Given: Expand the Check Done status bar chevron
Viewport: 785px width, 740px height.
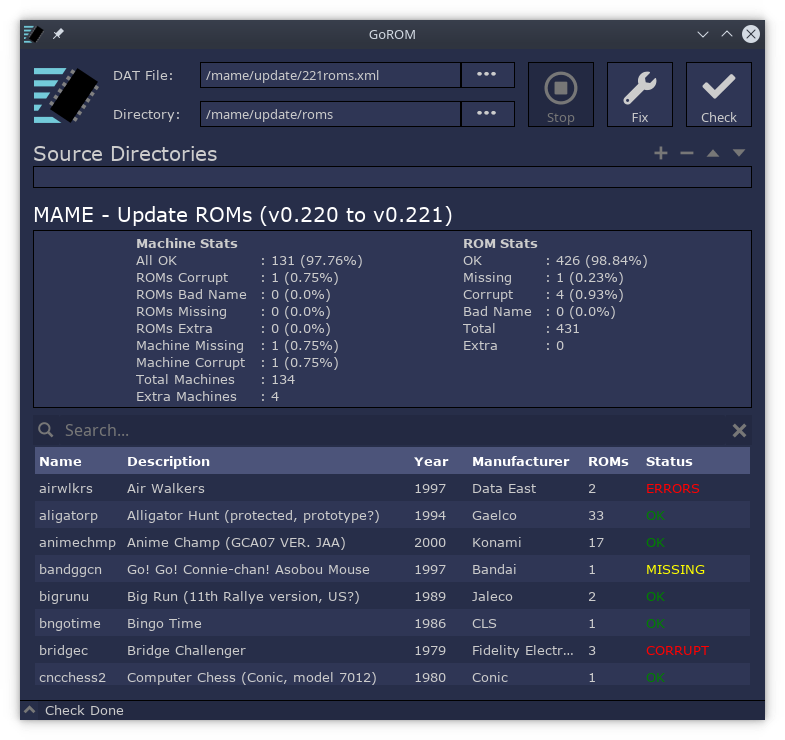Looking at the screenshot, I should click(x=30, y=710).
